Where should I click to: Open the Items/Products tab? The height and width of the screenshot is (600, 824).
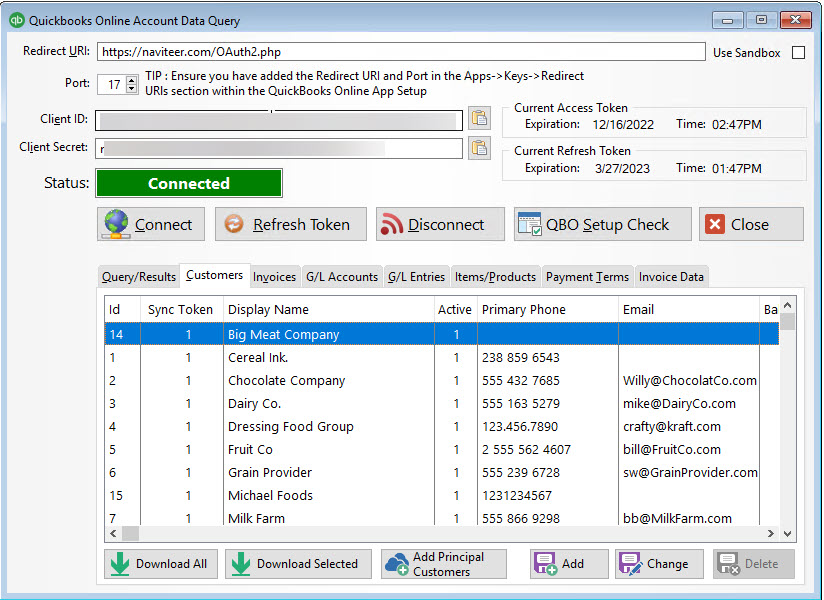(496, 277)
